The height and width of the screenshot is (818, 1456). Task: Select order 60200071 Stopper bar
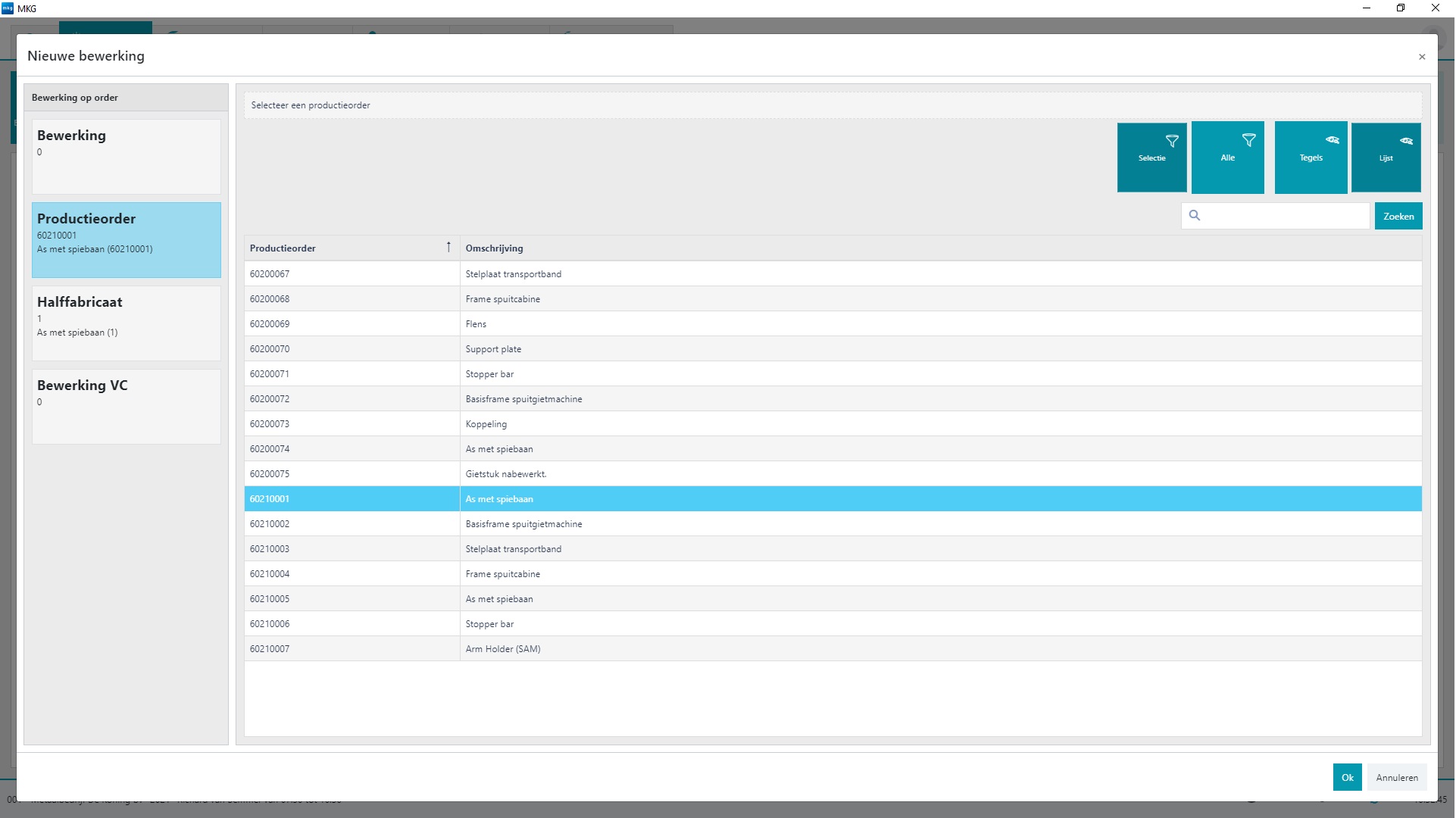(x=833, y=374)
